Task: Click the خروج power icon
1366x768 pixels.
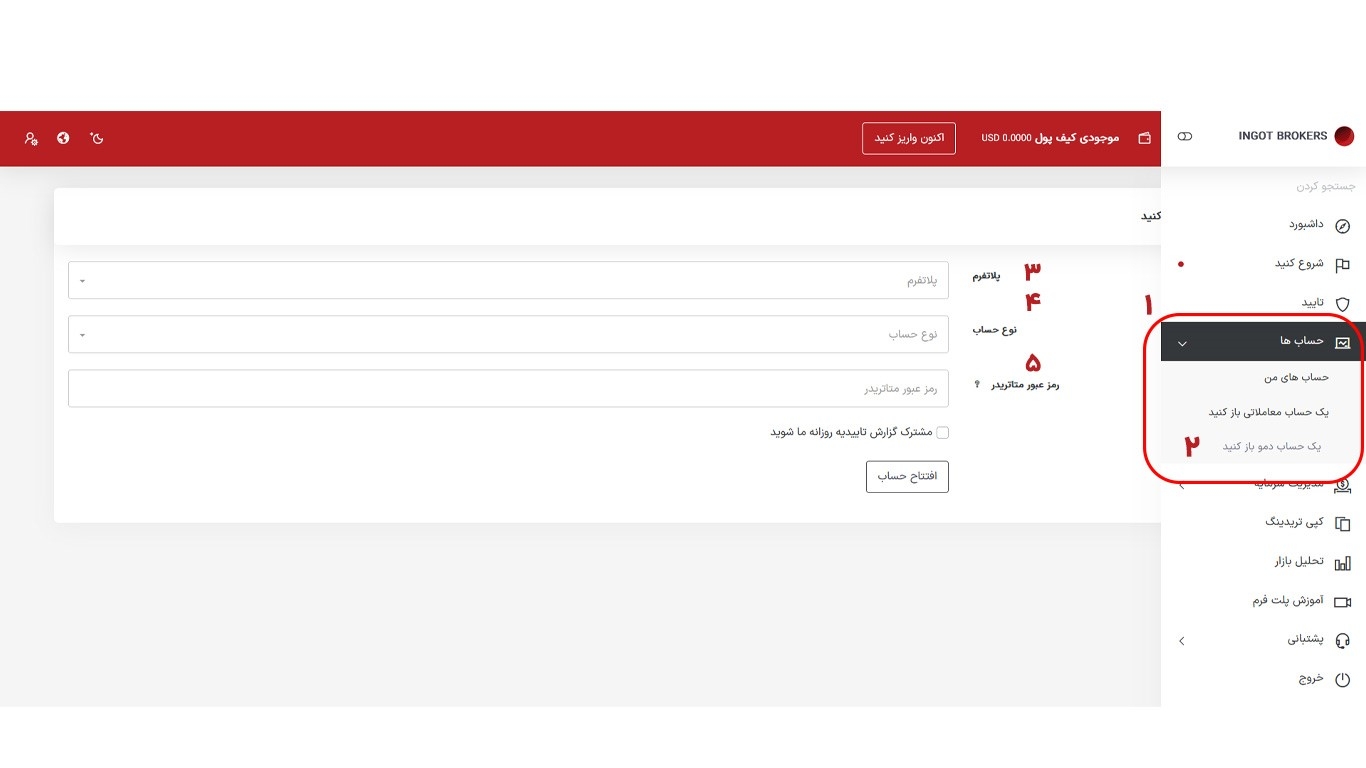Action: point(1342,679)
